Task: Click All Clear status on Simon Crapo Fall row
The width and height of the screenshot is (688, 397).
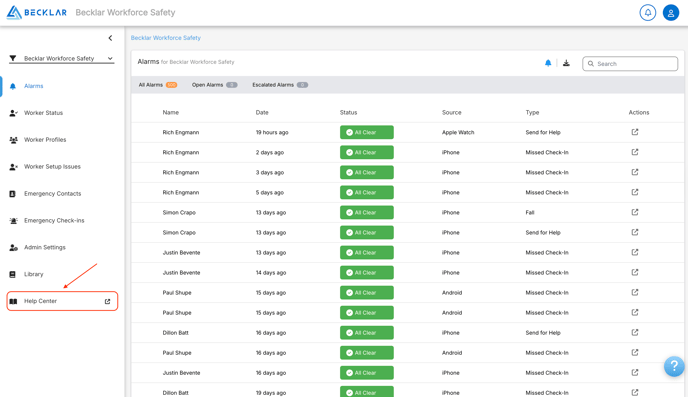Action: [366, 212]
